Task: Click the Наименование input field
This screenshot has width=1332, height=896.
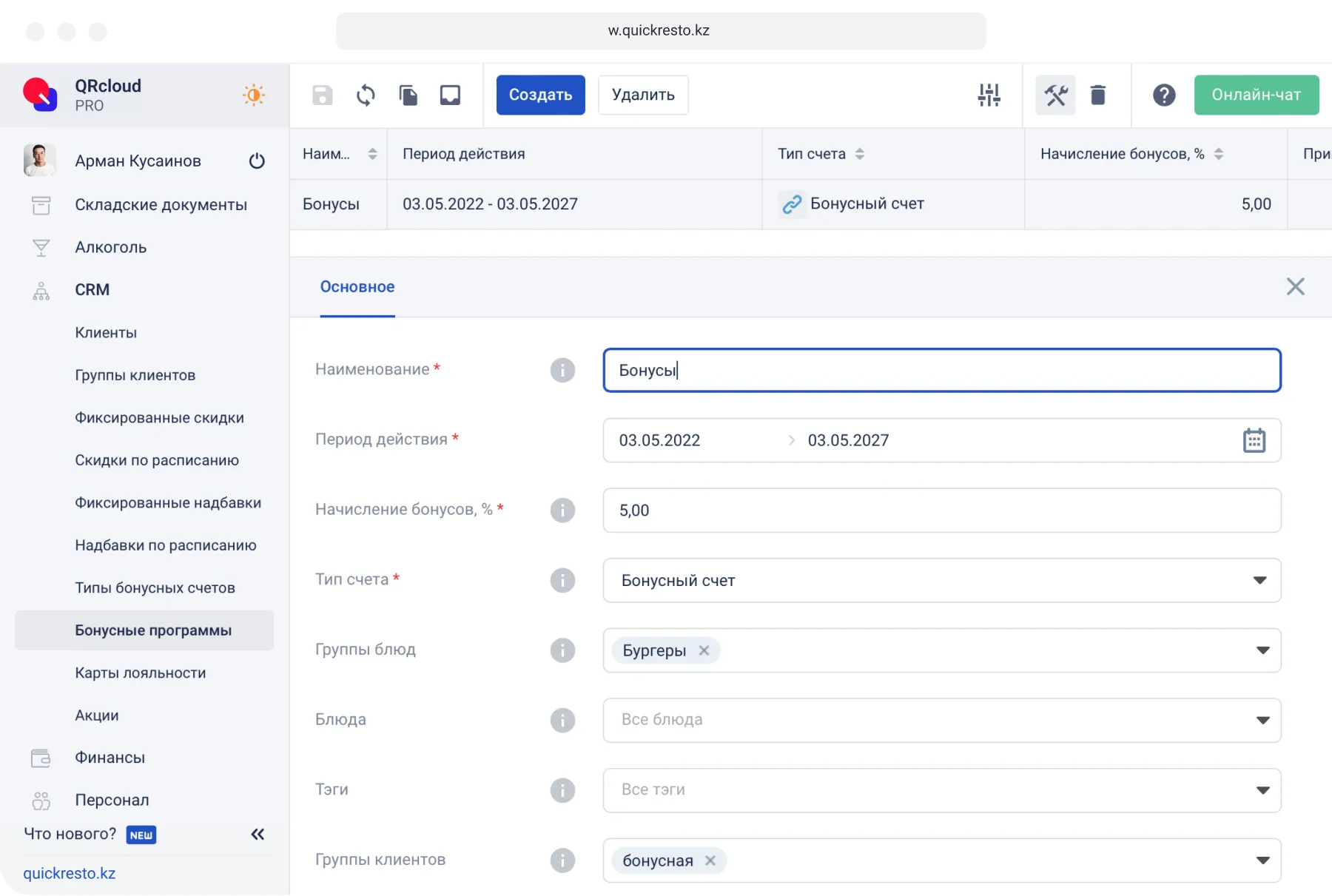Action: (941, 370)
